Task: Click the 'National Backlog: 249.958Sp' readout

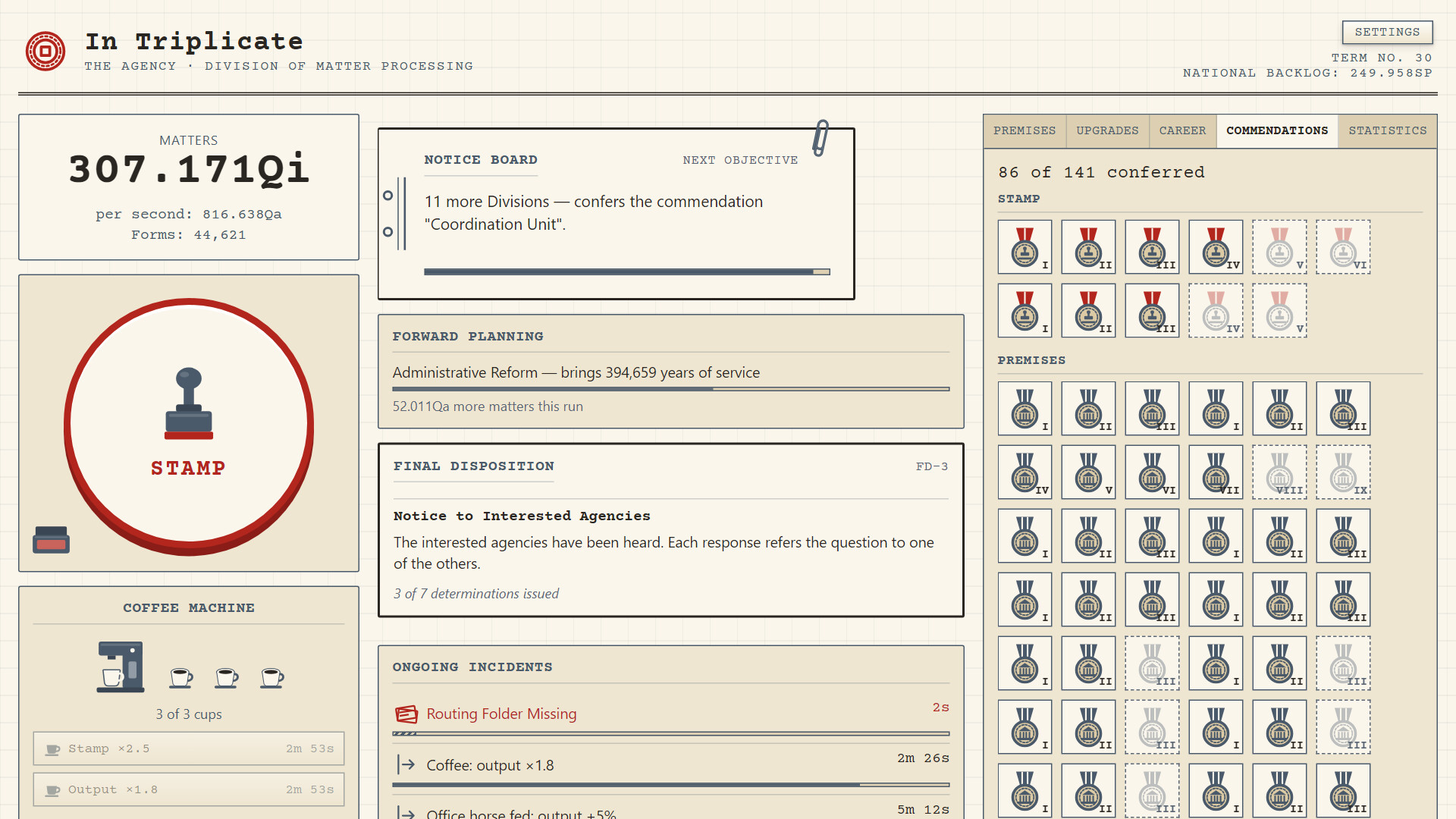Action: (x=1307, y=73)
